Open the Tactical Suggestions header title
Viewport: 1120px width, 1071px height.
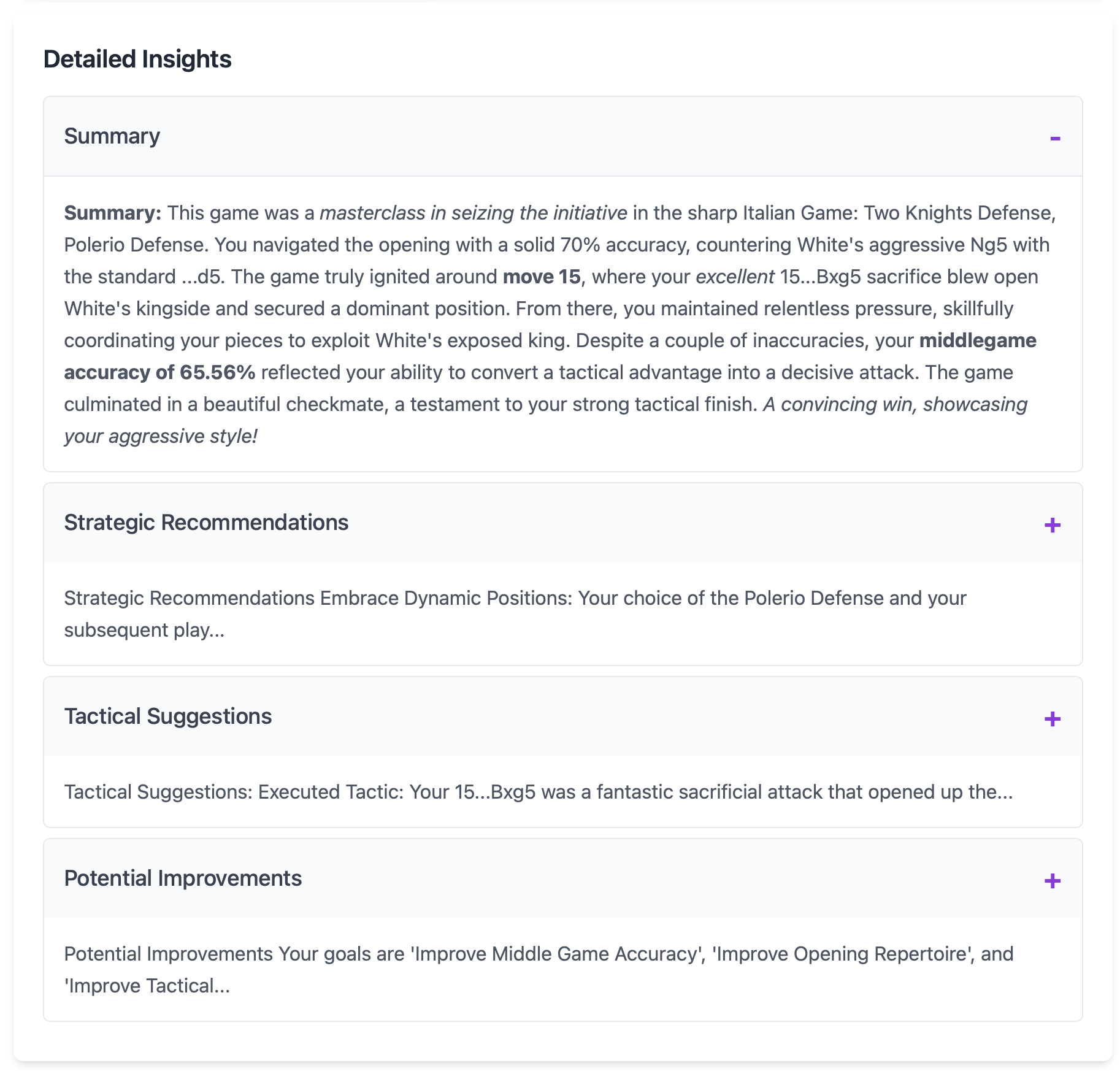pyautogui.click(x=167, y=716)
